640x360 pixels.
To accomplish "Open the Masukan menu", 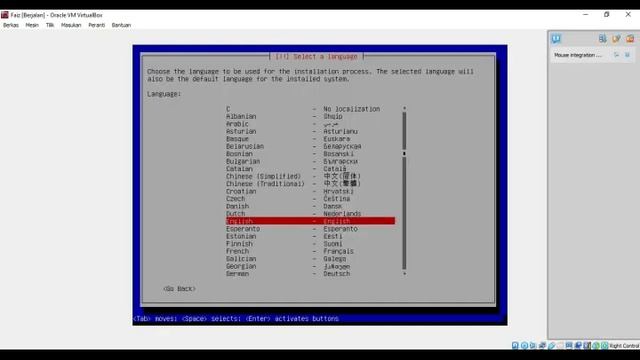I will (71, 25).
